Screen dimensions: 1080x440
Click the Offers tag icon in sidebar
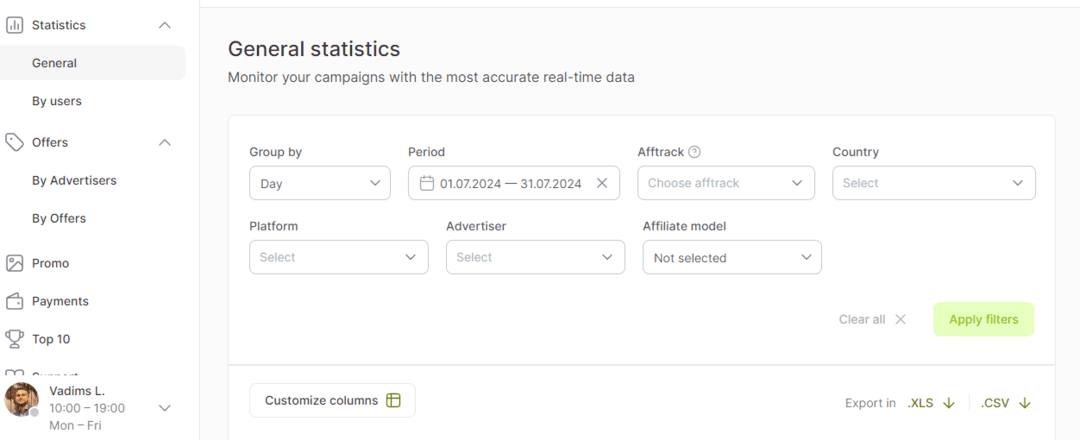point(15,142)
